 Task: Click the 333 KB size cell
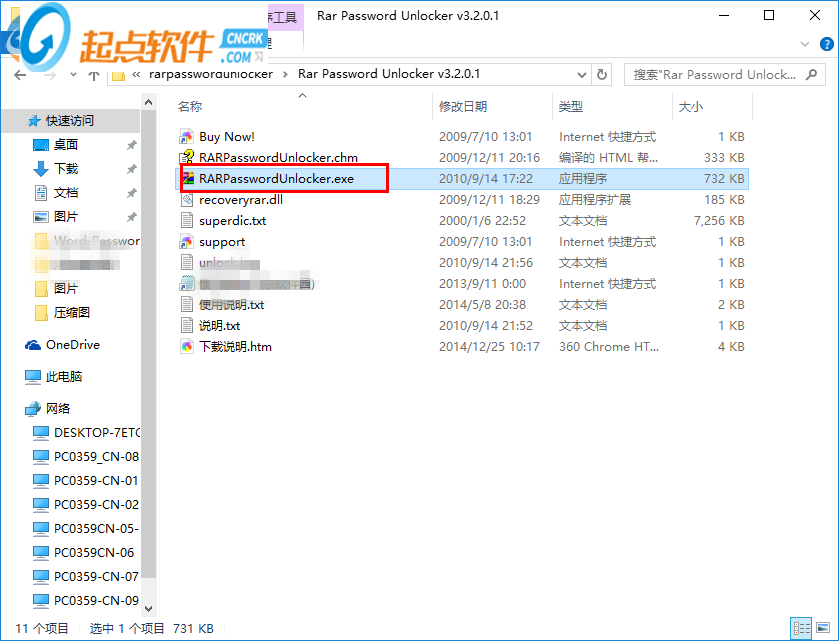click(724, 158)
